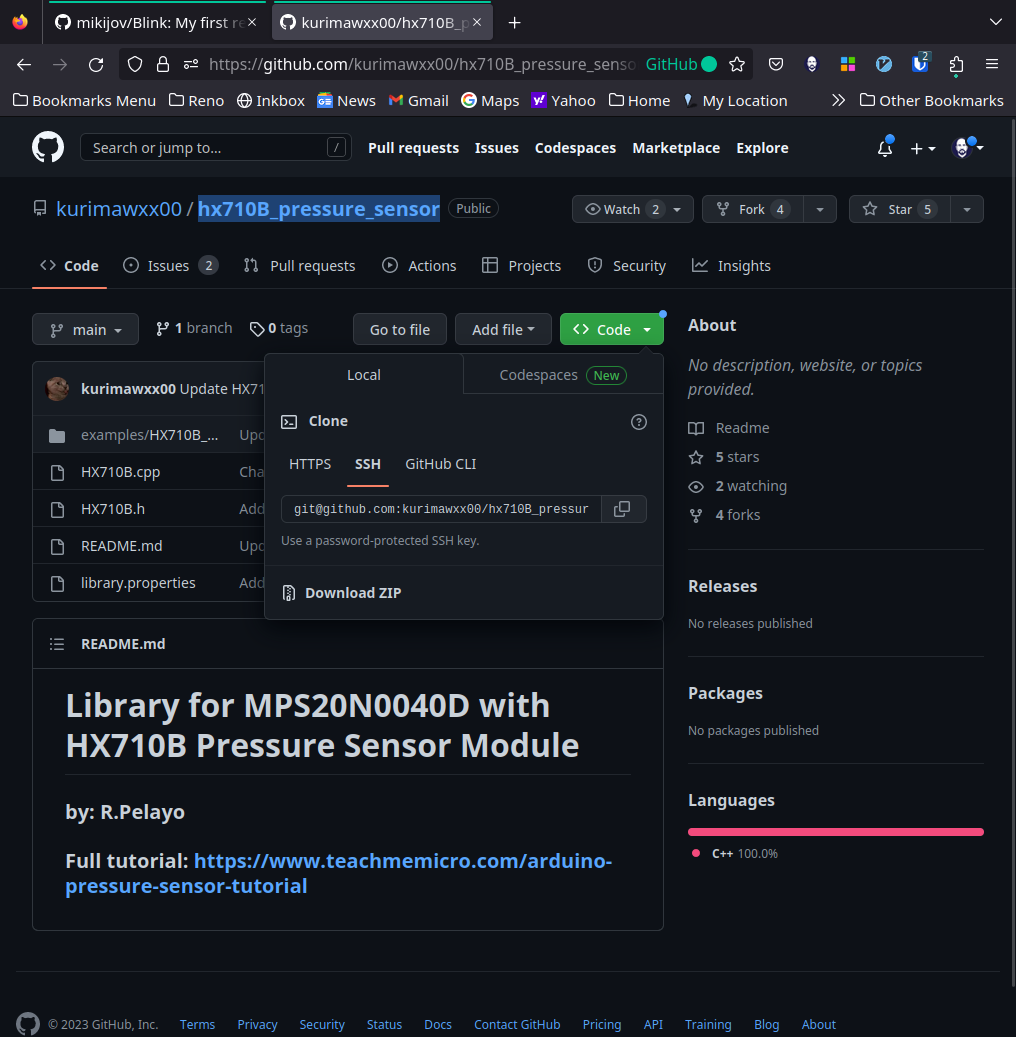Viewport: 1016px width, 1037px height.
Task: Expand the Star lists dropdown arrow
Action: 967,209
